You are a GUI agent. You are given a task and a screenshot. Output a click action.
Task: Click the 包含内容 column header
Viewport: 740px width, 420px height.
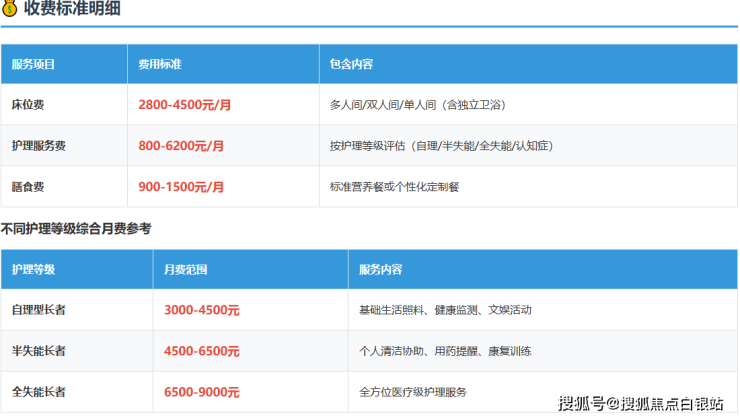click(x=351, y=64)
